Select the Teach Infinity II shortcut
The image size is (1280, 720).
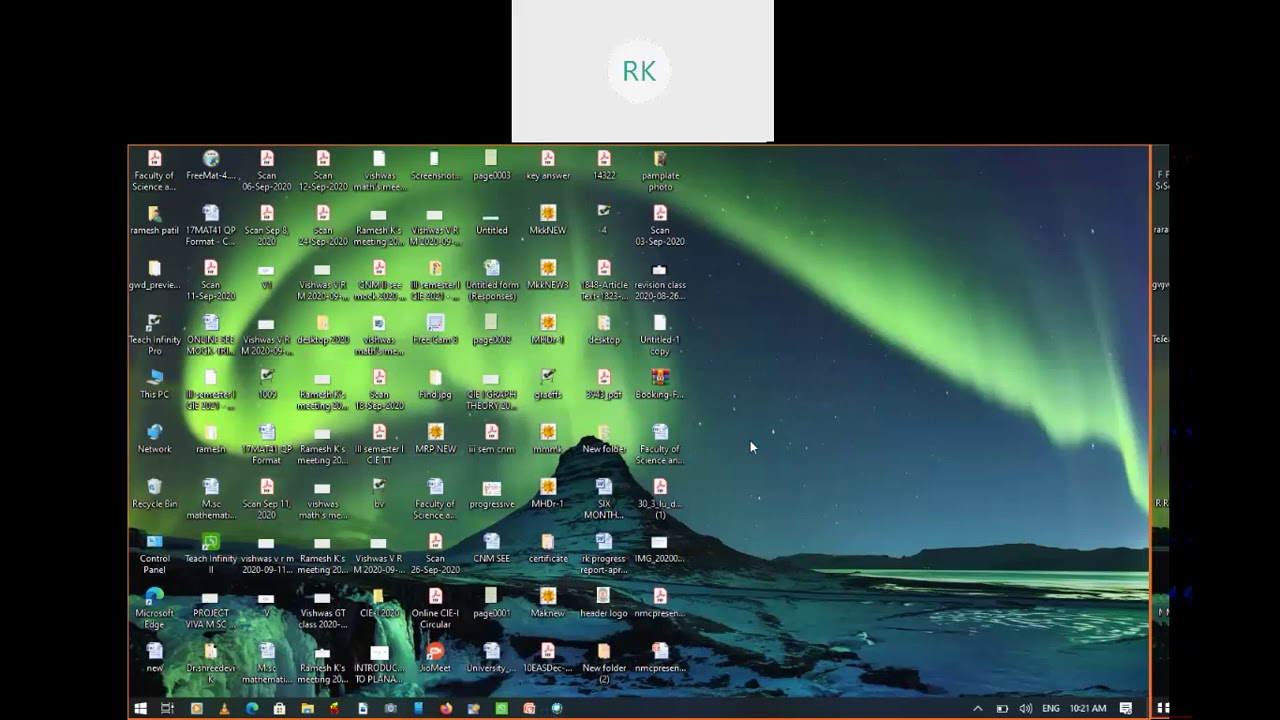point(210,554)
